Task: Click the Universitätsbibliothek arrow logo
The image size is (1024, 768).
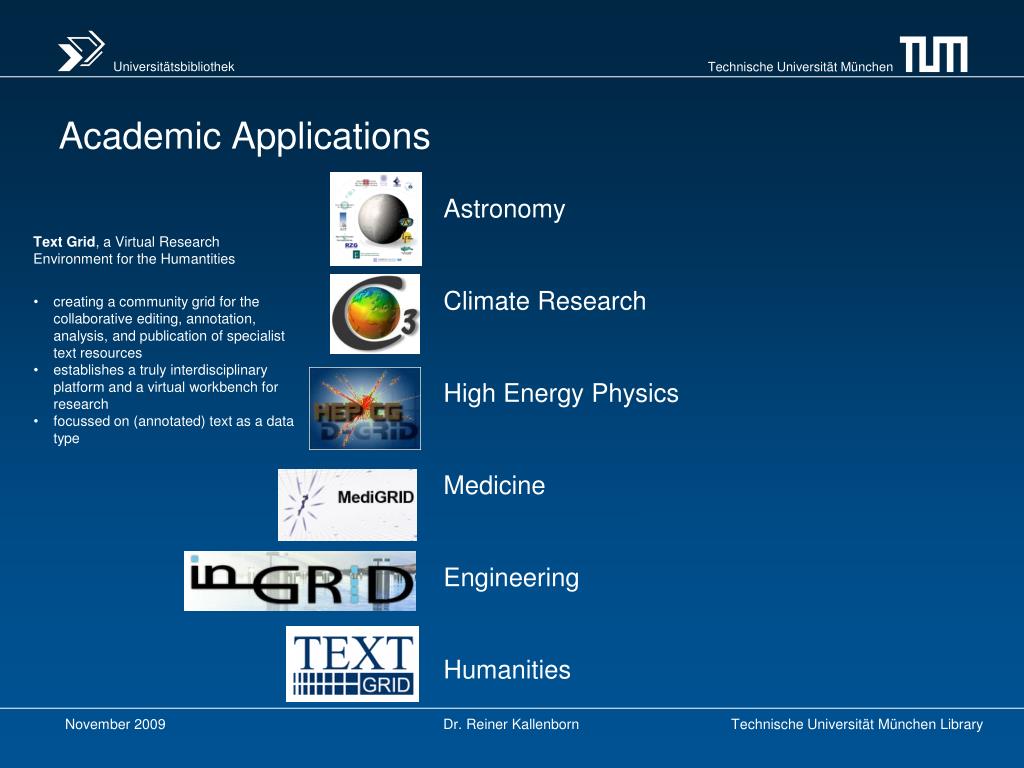Action: coord(82,51)
